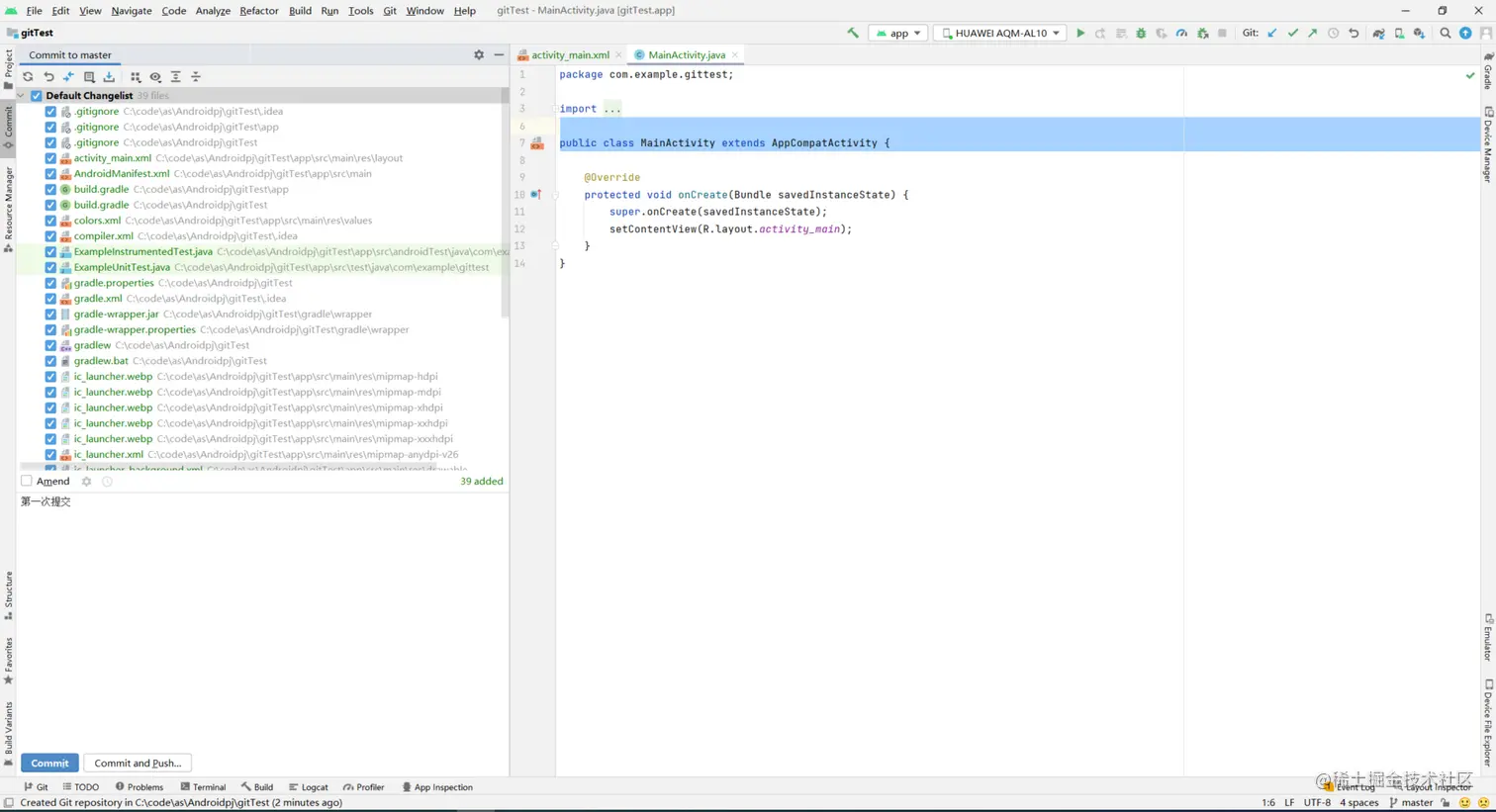This screenshot has height=812, width=1496.
Task: Enable the Amend checkbox
Action: click(27, 482)
